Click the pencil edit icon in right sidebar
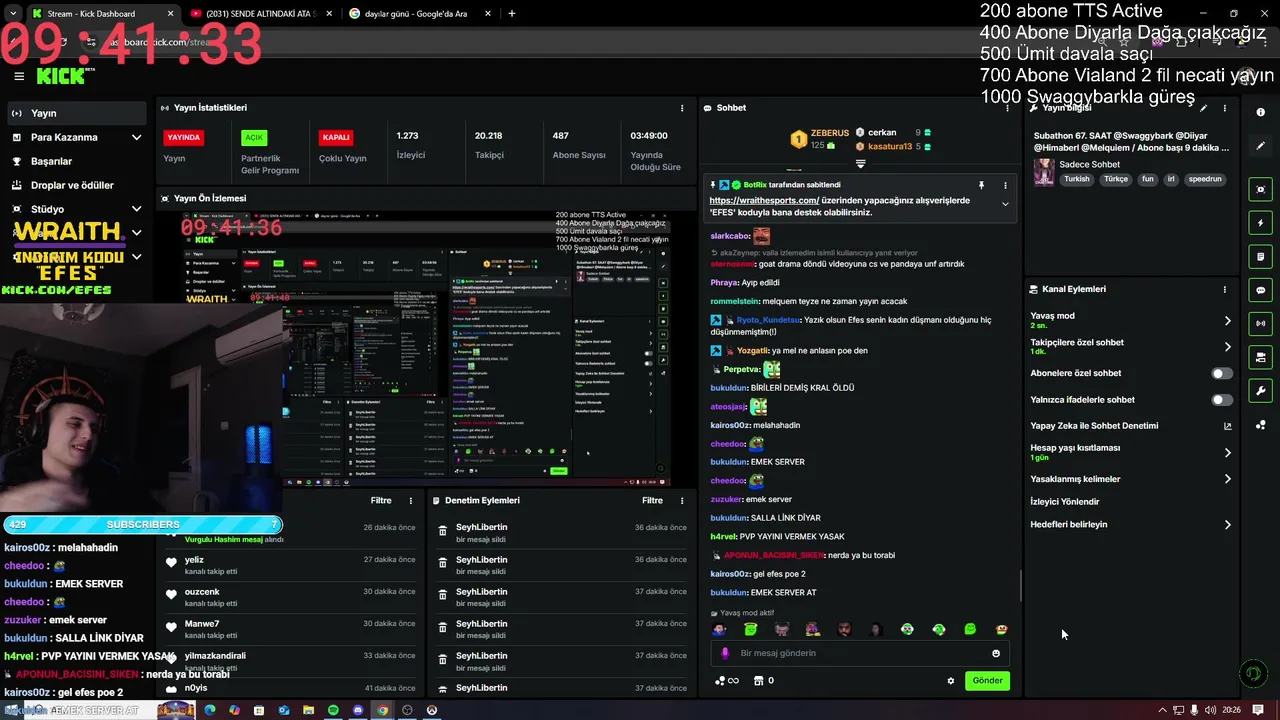Screen dimensions: 1280x720 1261,146
